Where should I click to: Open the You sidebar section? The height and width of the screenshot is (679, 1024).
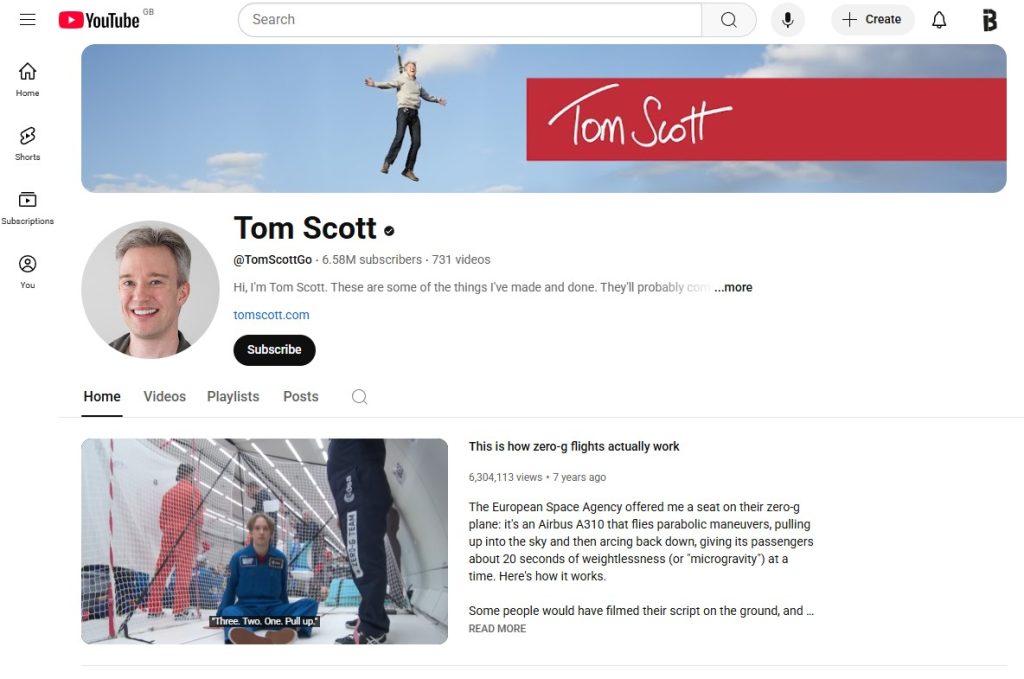click(27, 272)
